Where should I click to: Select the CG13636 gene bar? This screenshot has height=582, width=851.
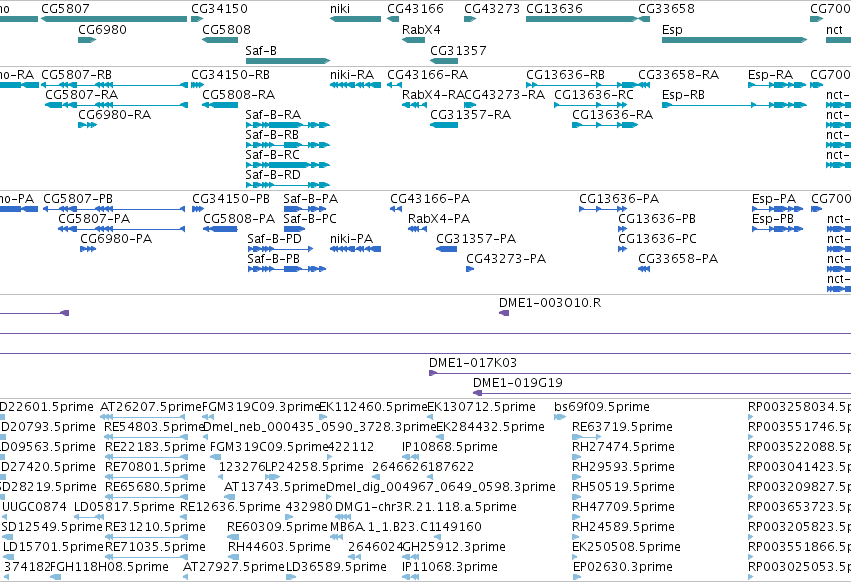(x=582, y=19)
